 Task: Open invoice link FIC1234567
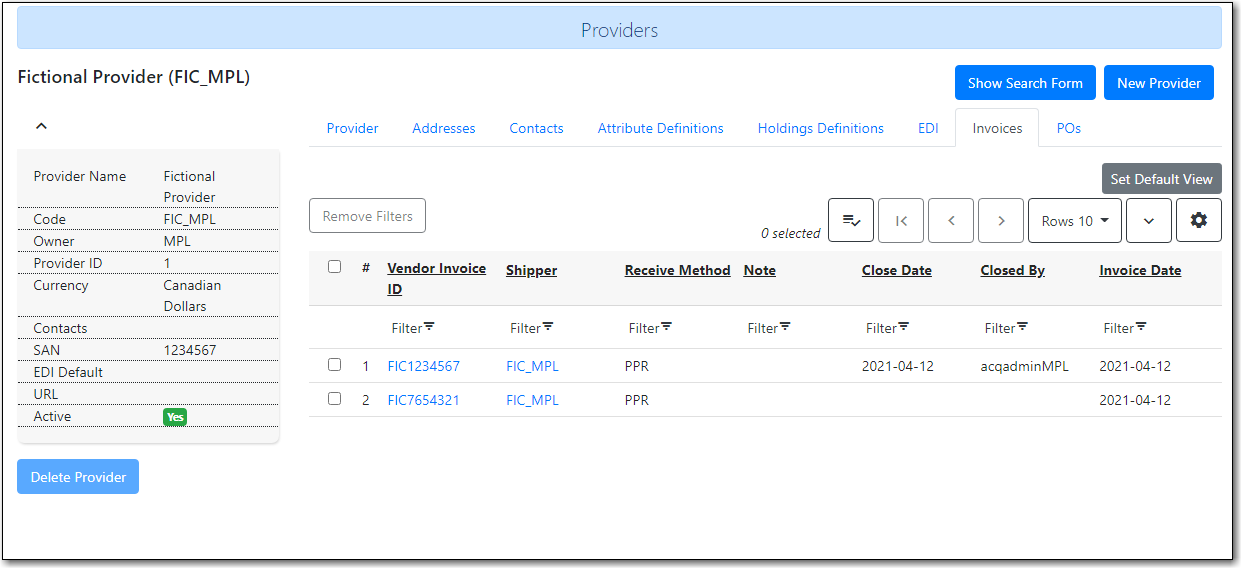pos(424,366)
